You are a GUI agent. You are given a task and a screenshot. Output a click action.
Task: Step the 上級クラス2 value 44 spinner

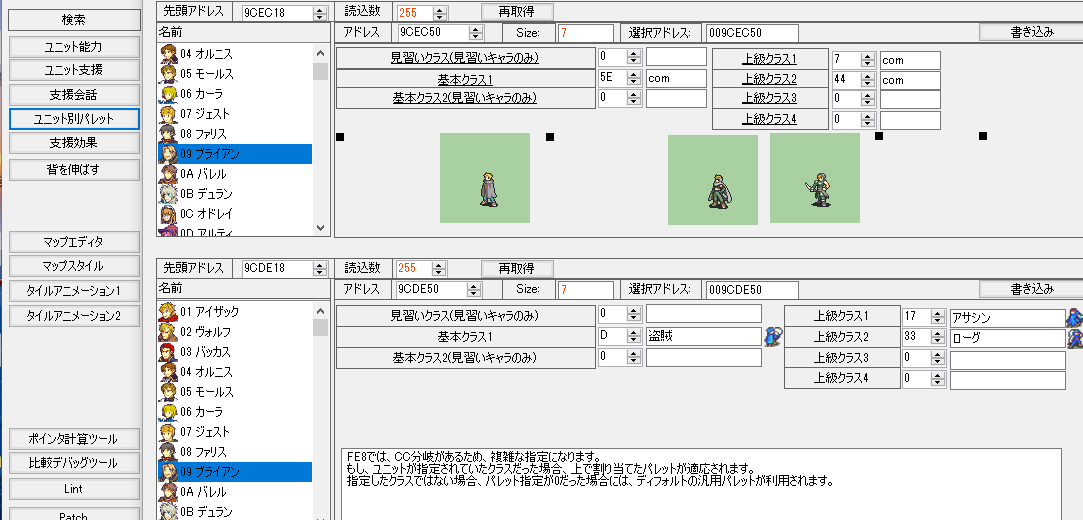pos(867,79)
